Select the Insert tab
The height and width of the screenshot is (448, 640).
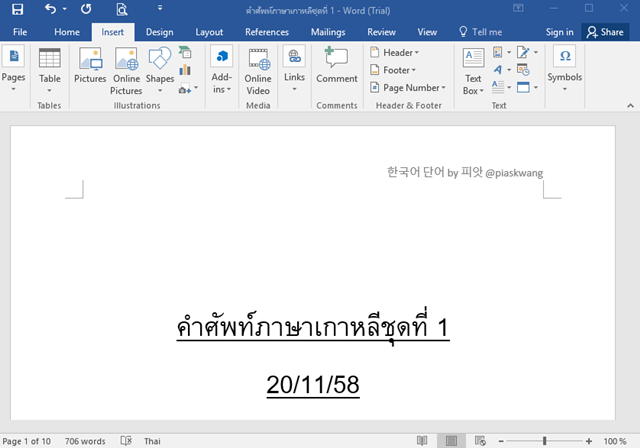113,32
